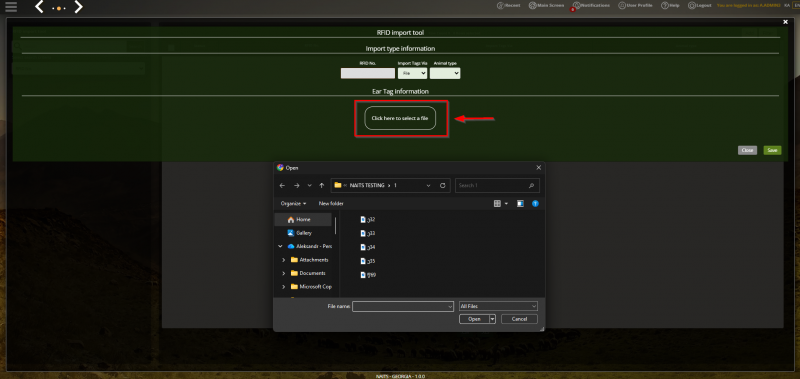Click the green Save button

coord(772,150)
